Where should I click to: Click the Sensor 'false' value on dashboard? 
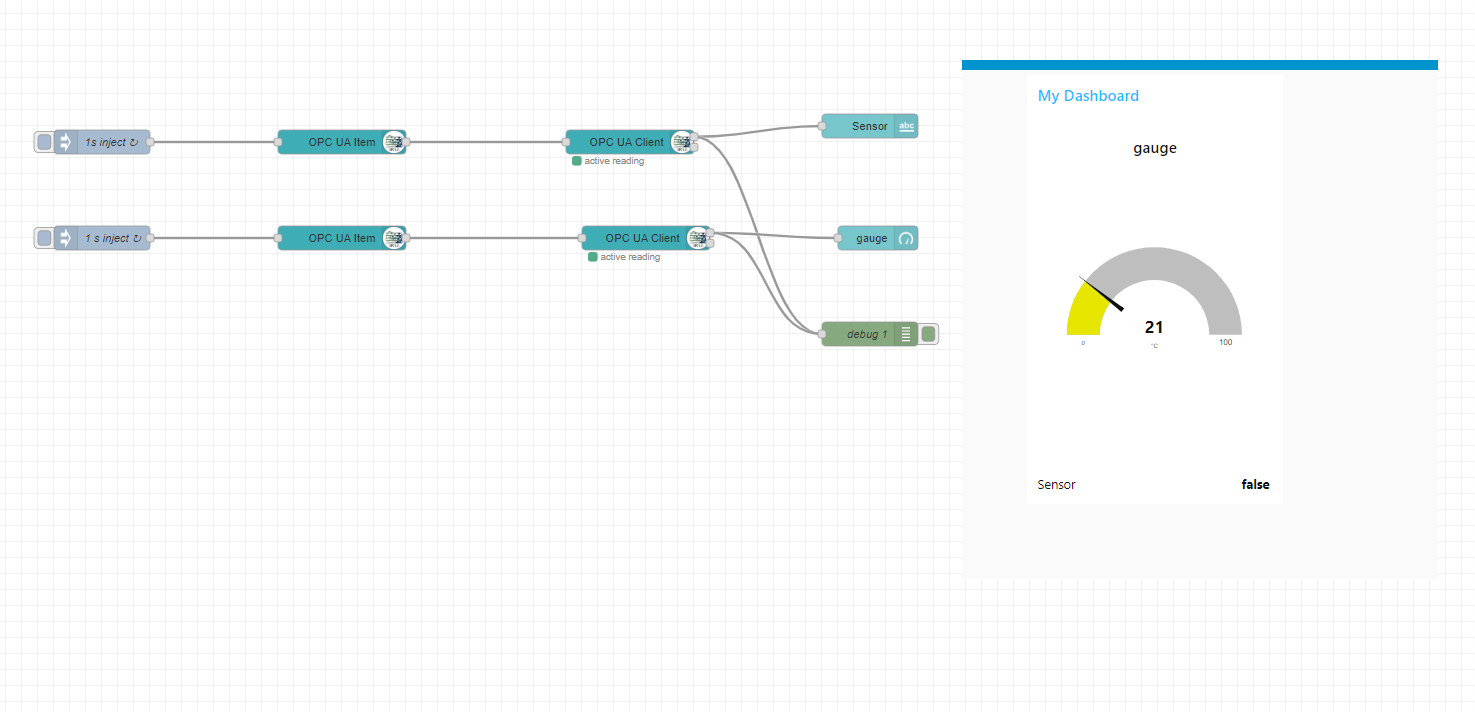[1255, 485]
